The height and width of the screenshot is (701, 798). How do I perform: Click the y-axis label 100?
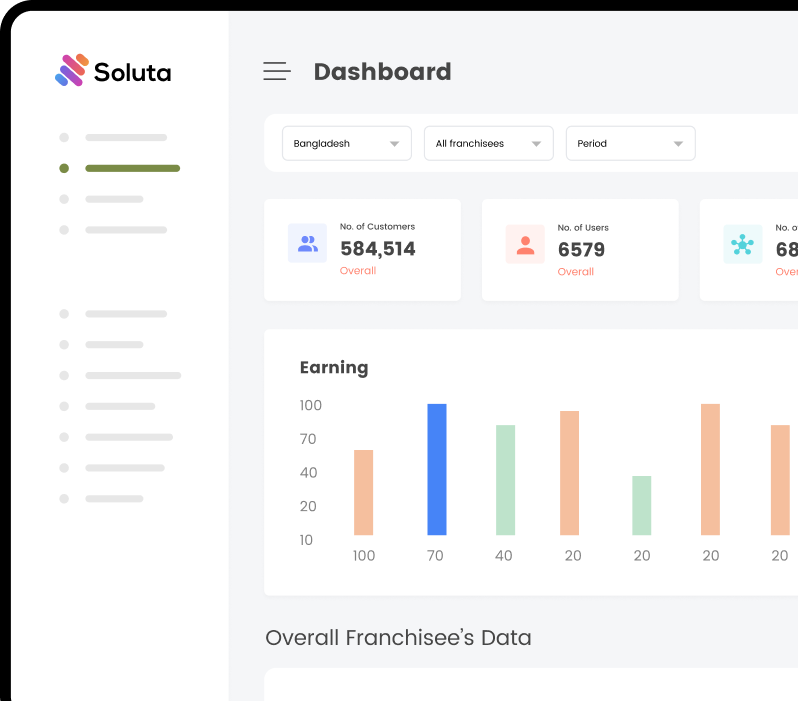[x=310, y=405]
